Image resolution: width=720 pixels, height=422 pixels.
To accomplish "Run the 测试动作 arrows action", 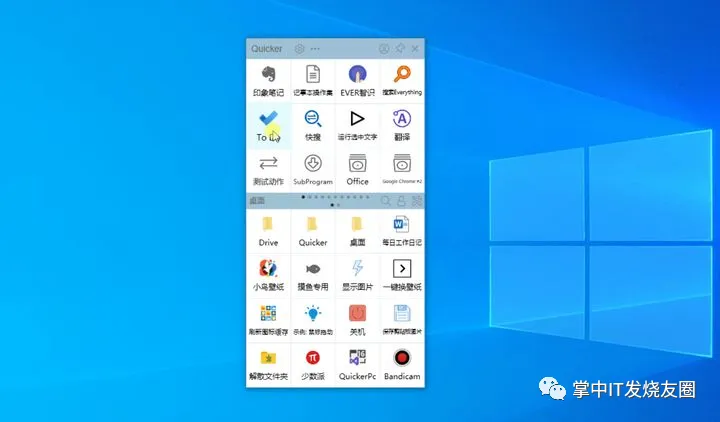I will (268, 170).
